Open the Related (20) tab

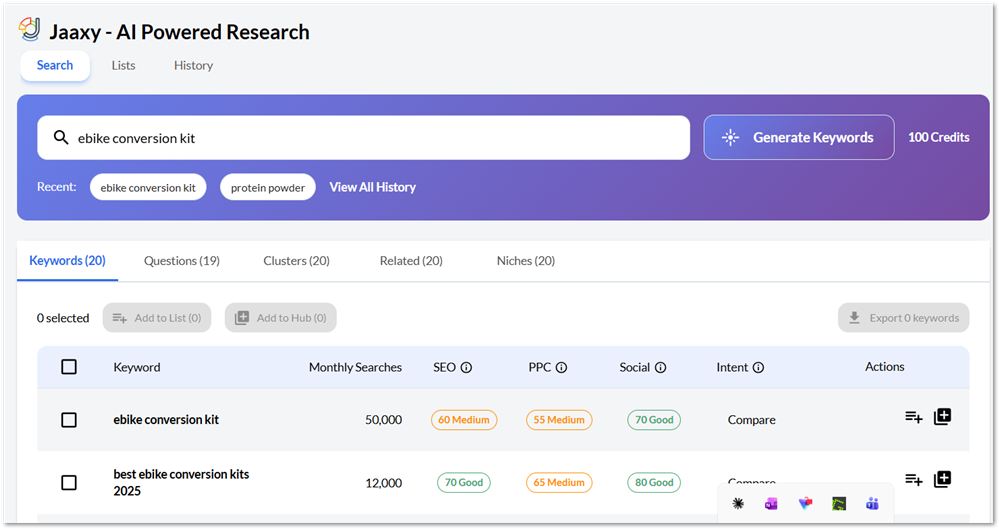tap(411, 261)
